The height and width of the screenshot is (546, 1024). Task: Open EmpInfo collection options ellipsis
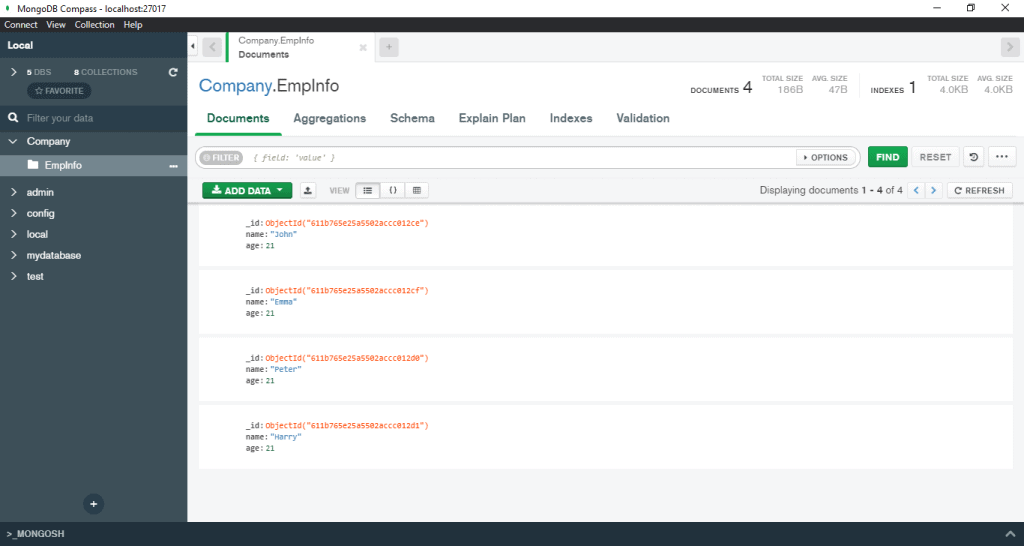click(x=173, y=166)
